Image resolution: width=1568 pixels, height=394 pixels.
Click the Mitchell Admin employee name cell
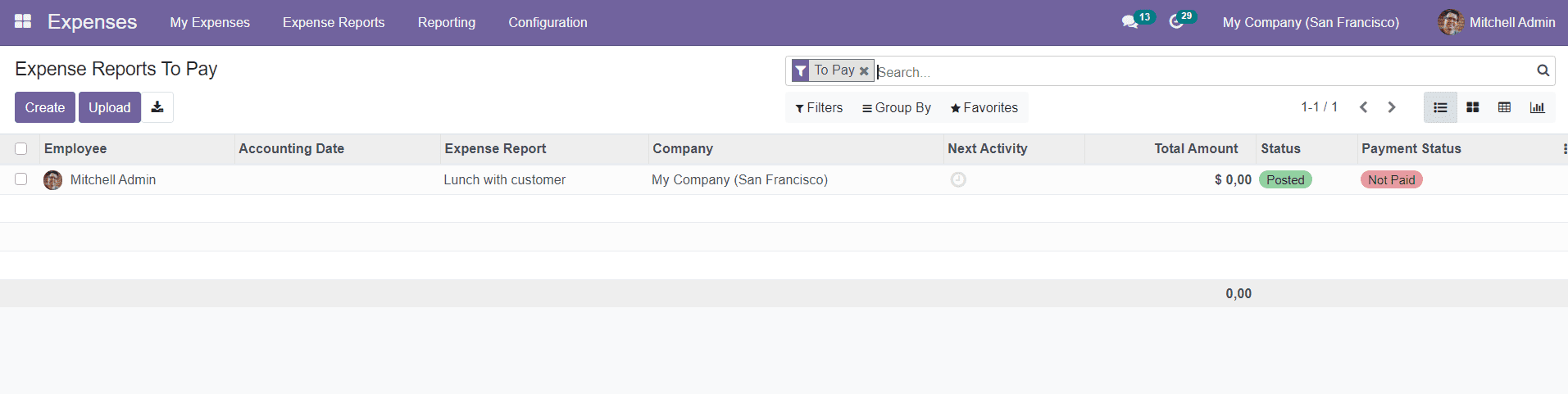click(x=113, y=180)
